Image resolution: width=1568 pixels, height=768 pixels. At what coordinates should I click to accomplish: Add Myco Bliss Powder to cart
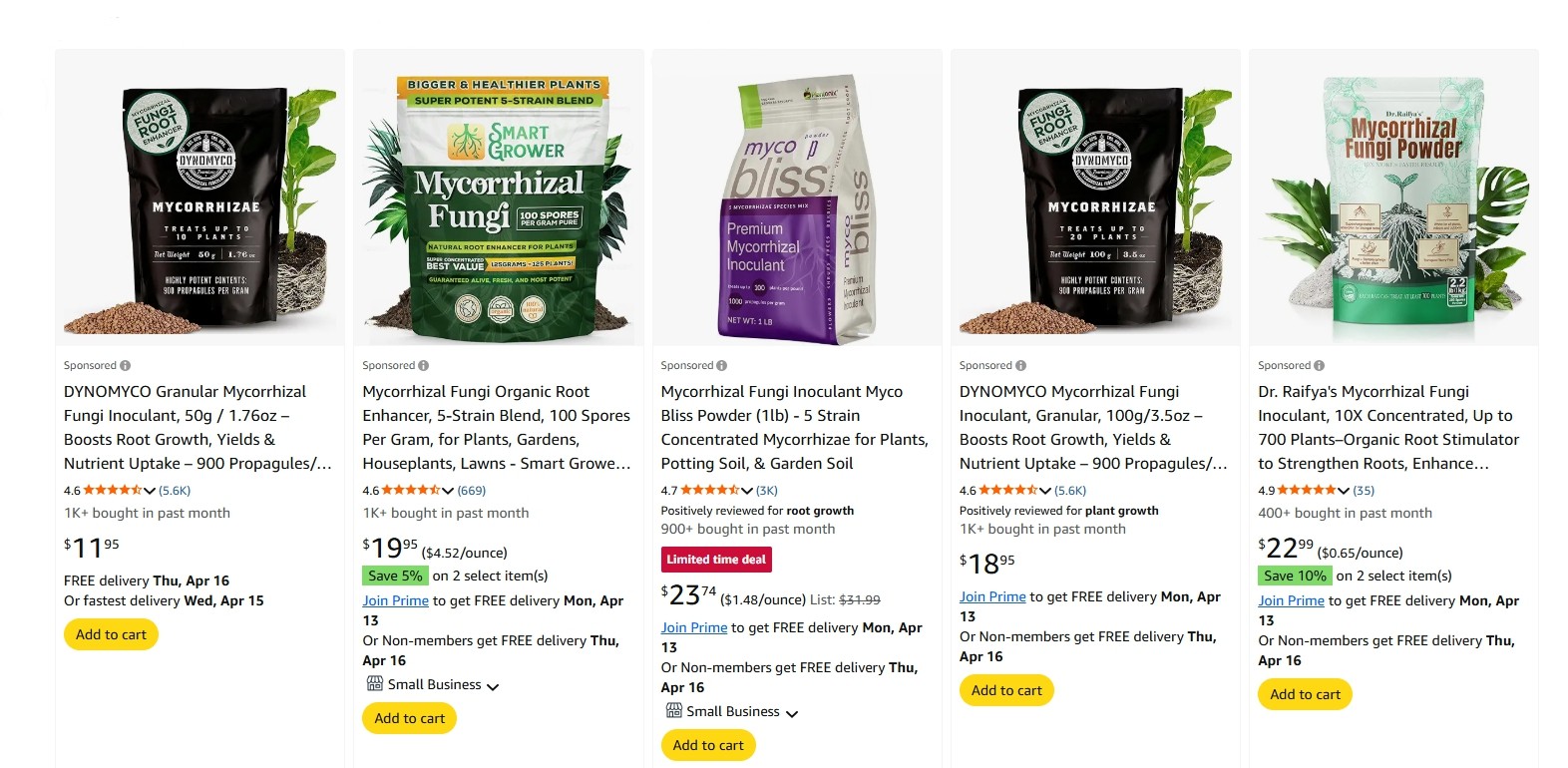(708, 745)
